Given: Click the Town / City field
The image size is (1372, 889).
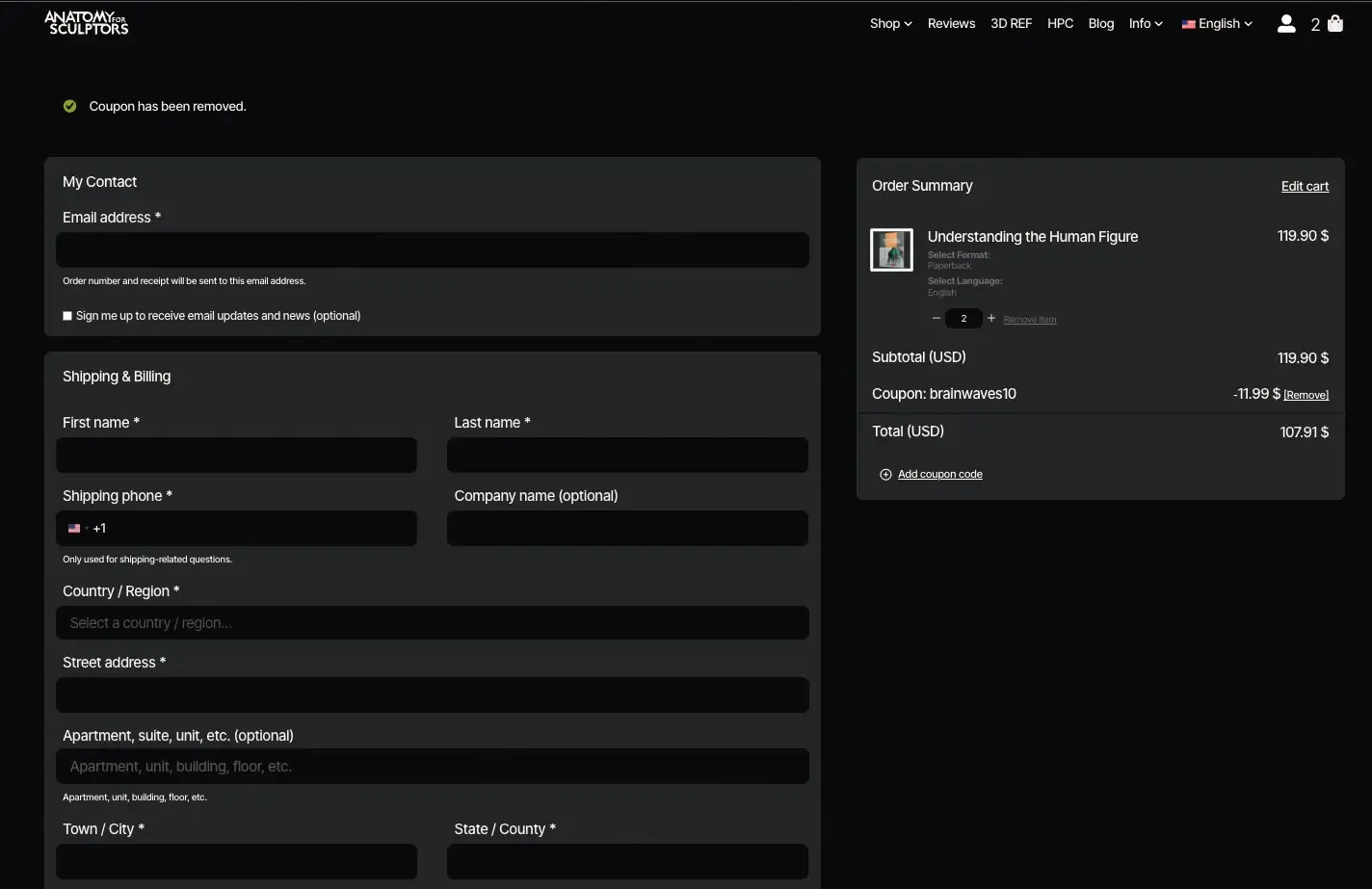Looking at the screenshot, I should [236, 861].
